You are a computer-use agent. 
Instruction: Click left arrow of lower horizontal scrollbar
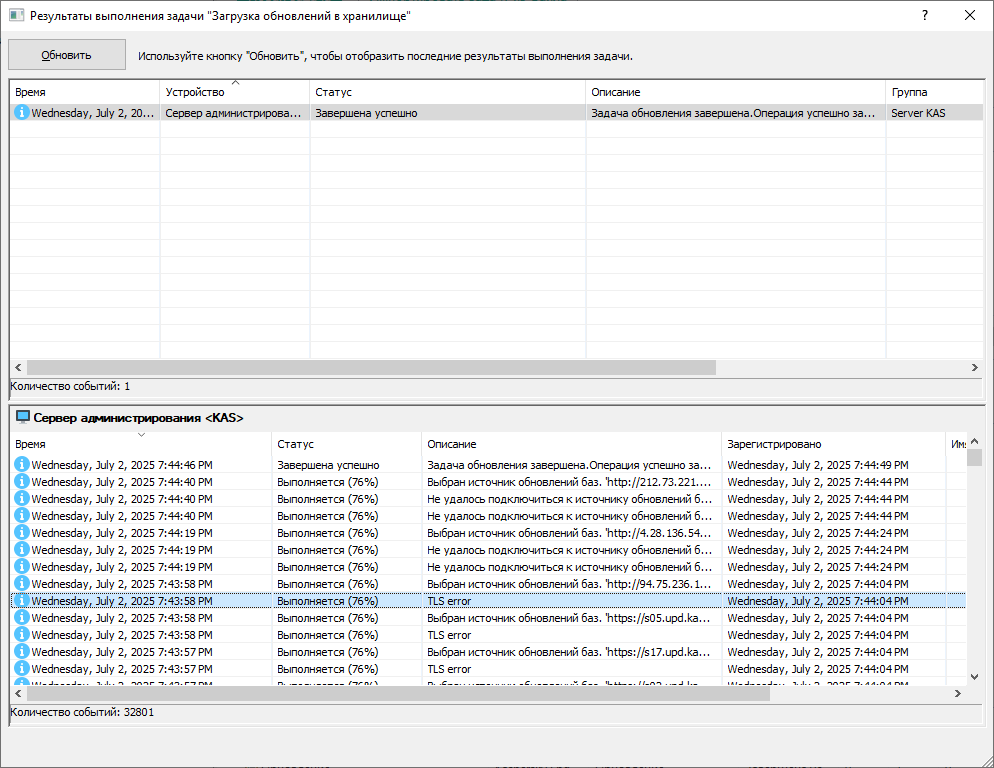[x=18, y=694]
